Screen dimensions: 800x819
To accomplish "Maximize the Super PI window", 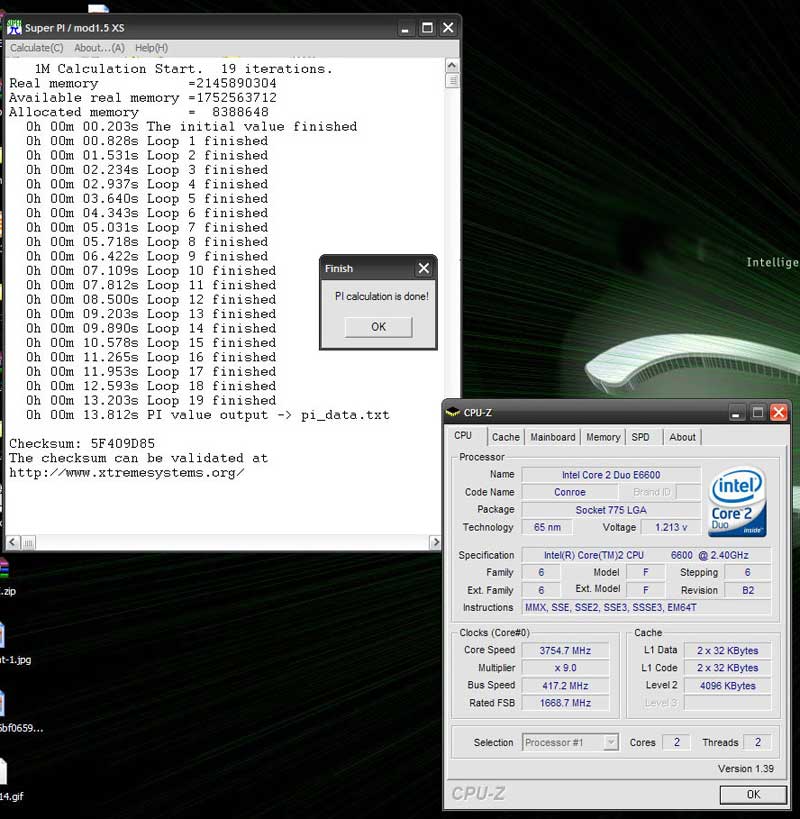I will (x=427, y=28).
